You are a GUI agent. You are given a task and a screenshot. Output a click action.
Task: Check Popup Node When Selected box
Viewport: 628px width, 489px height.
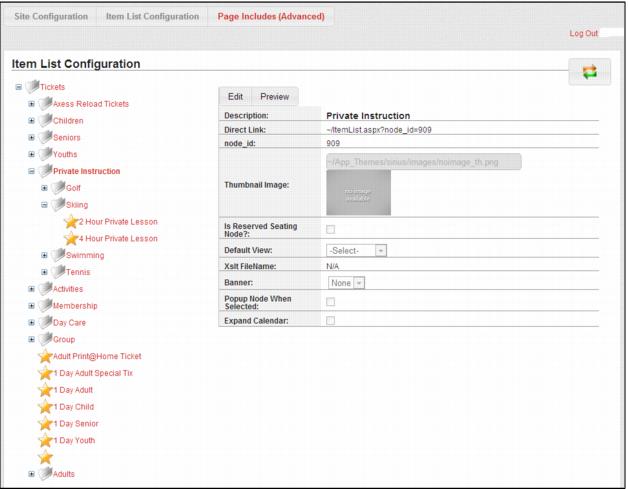(331, 301)
